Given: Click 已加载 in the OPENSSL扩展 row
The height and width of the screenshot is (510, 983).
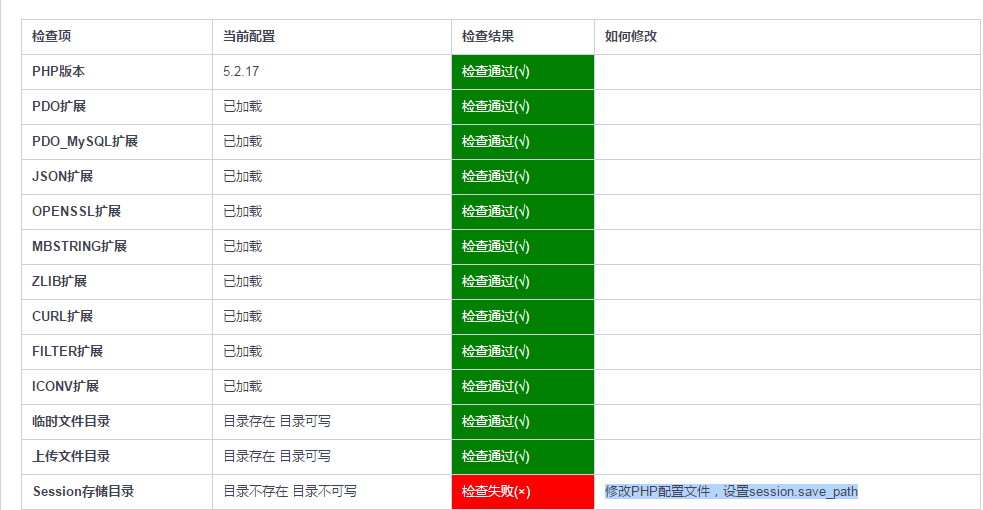Looking at the screenshot, I should [x=243, y=212].
